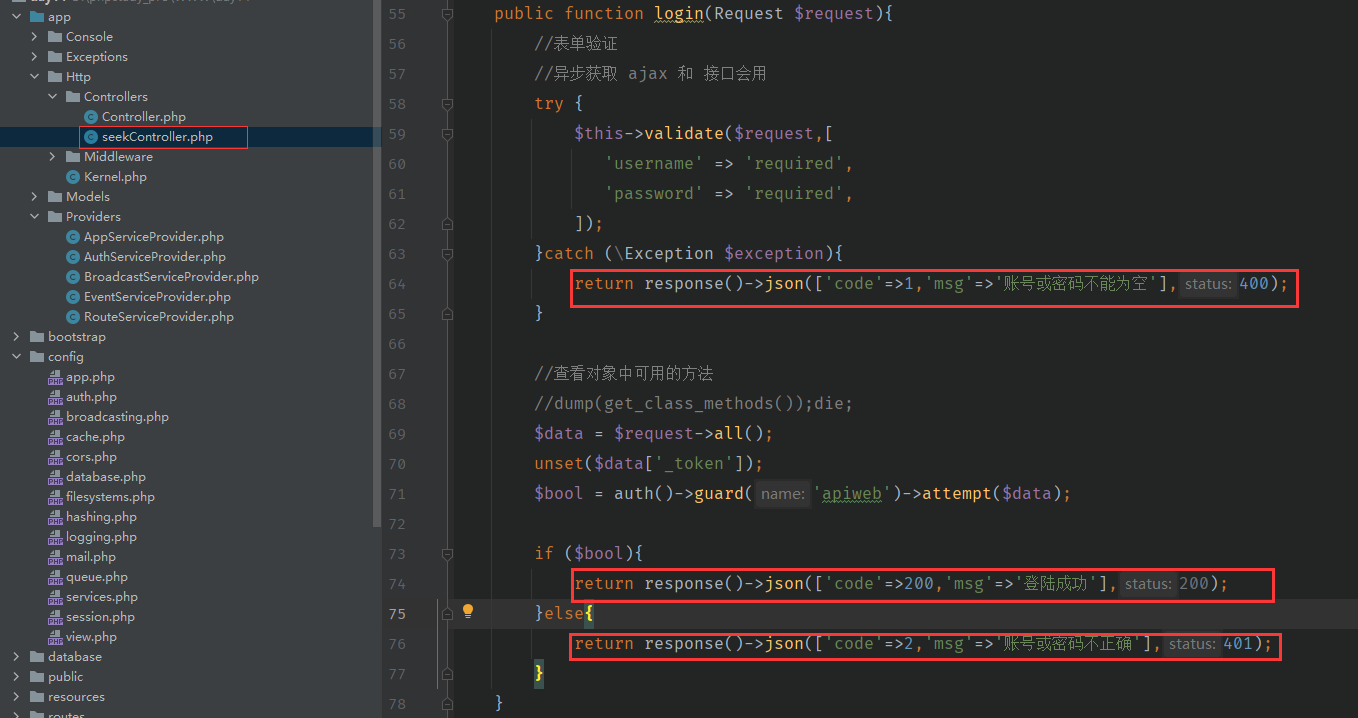Open the lightbulb intention actions on line 75
1358x718 pixels.
pyautogui.click(x=468, y=613)
